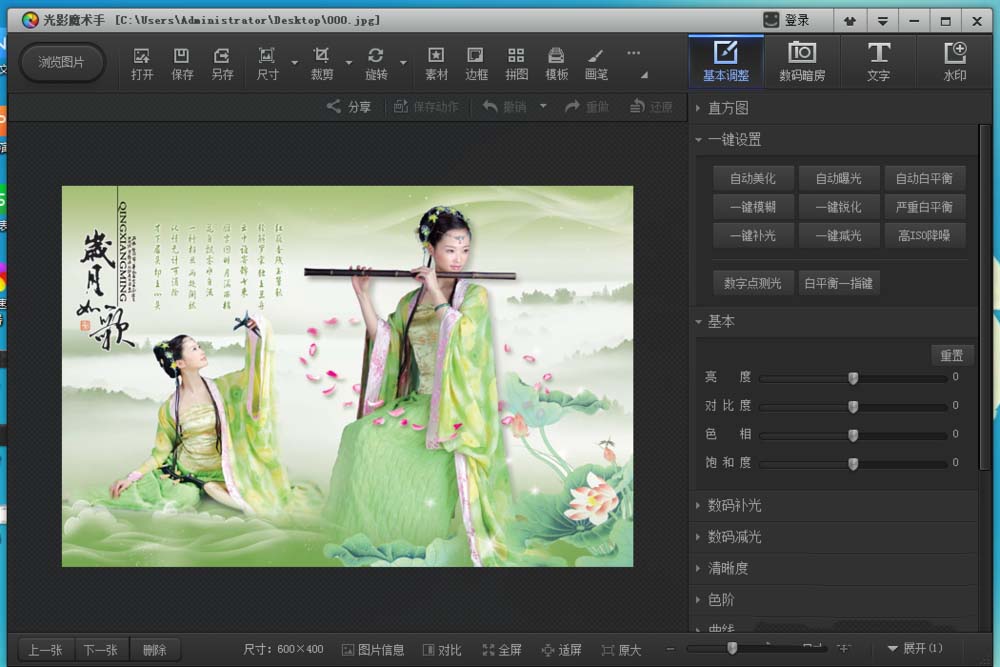The width and height of the screenshot is (1000, 667).
Task: Click the 另存 save-as icon
Action: tap(222, 64)
